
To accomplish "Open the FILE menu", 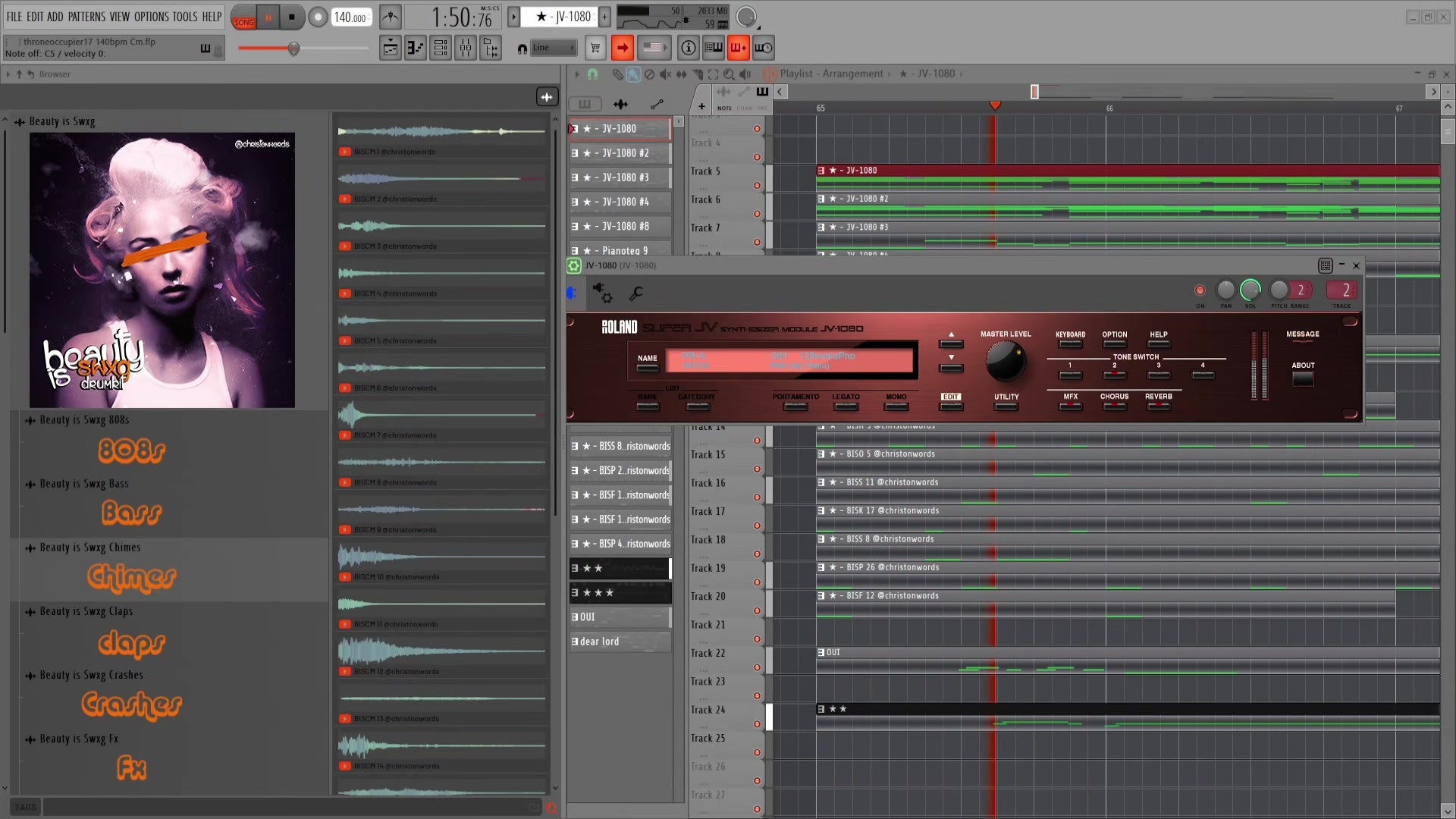I will [x=14, y=17].
